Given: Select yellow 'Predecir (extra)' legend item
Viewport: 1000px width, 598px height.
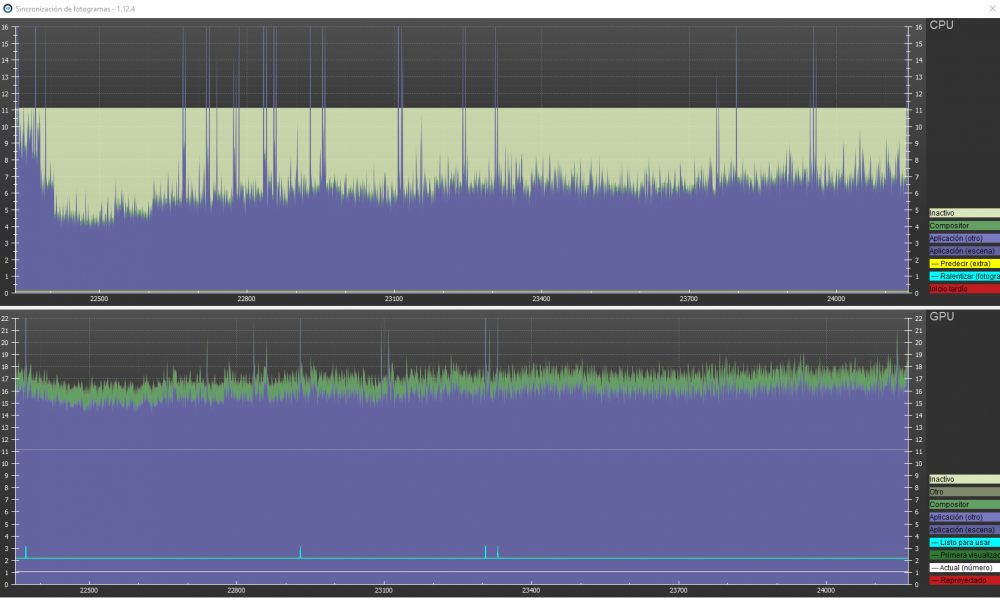Looking at the screenshot, I should click(964, 263).
